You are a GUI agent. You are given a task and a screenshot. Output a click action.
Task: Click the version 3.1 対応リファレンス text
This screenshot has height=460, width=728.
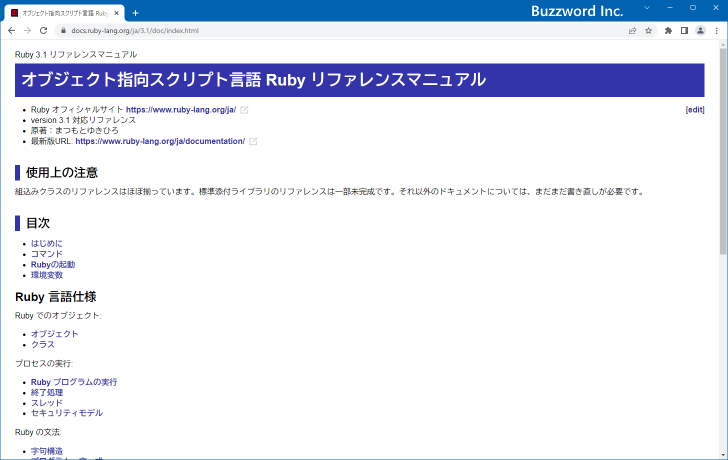point(83,120)
